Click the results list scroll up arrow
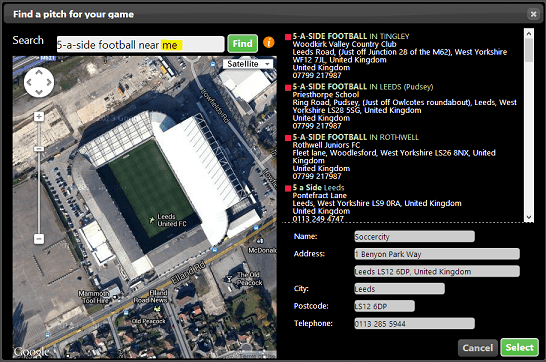 point(529,33)
